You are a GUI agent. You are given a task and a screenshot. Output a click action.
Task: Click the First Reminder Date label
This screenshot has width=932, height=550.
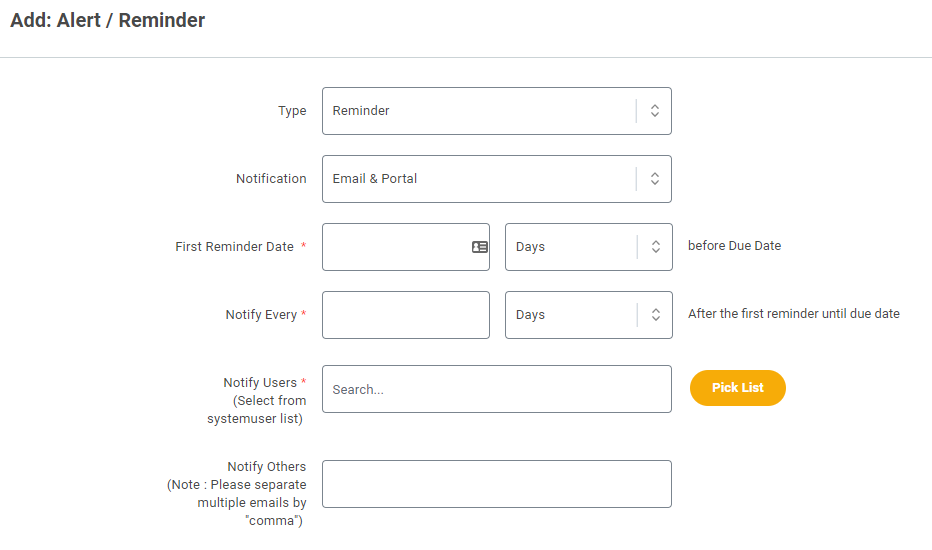click(235, 247)
